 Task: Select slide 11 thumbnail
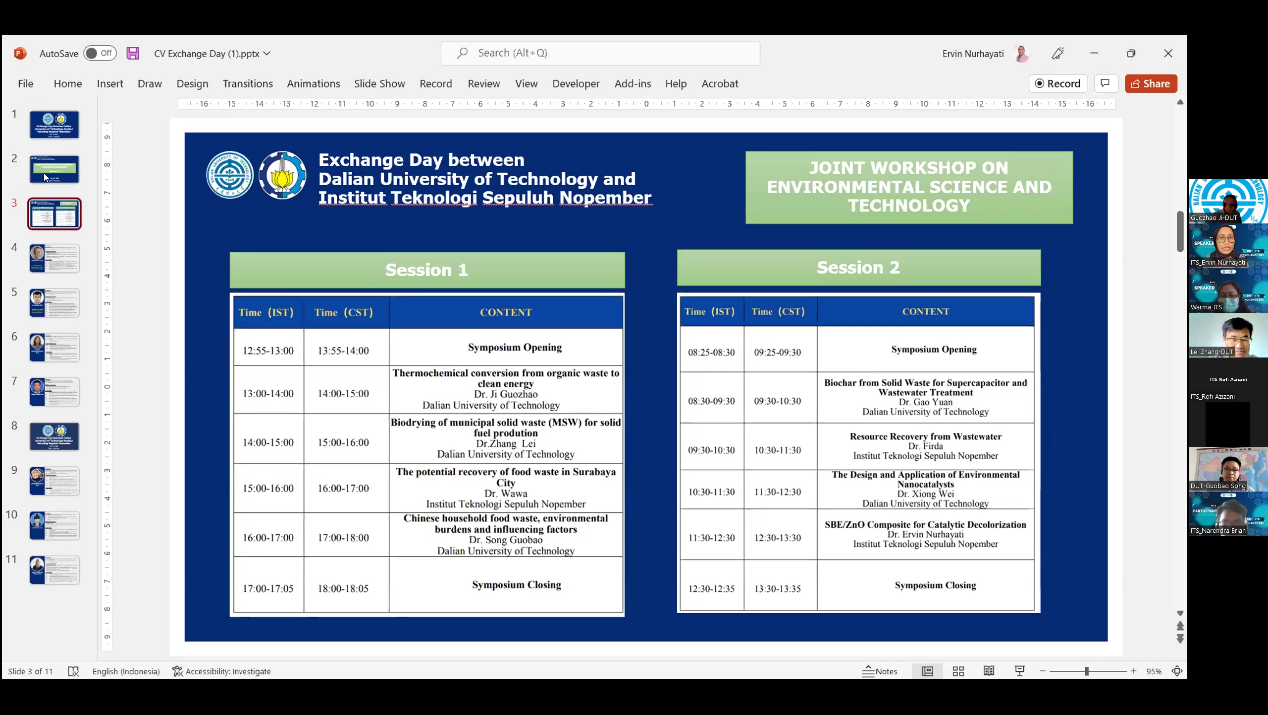tap(54, 570)
